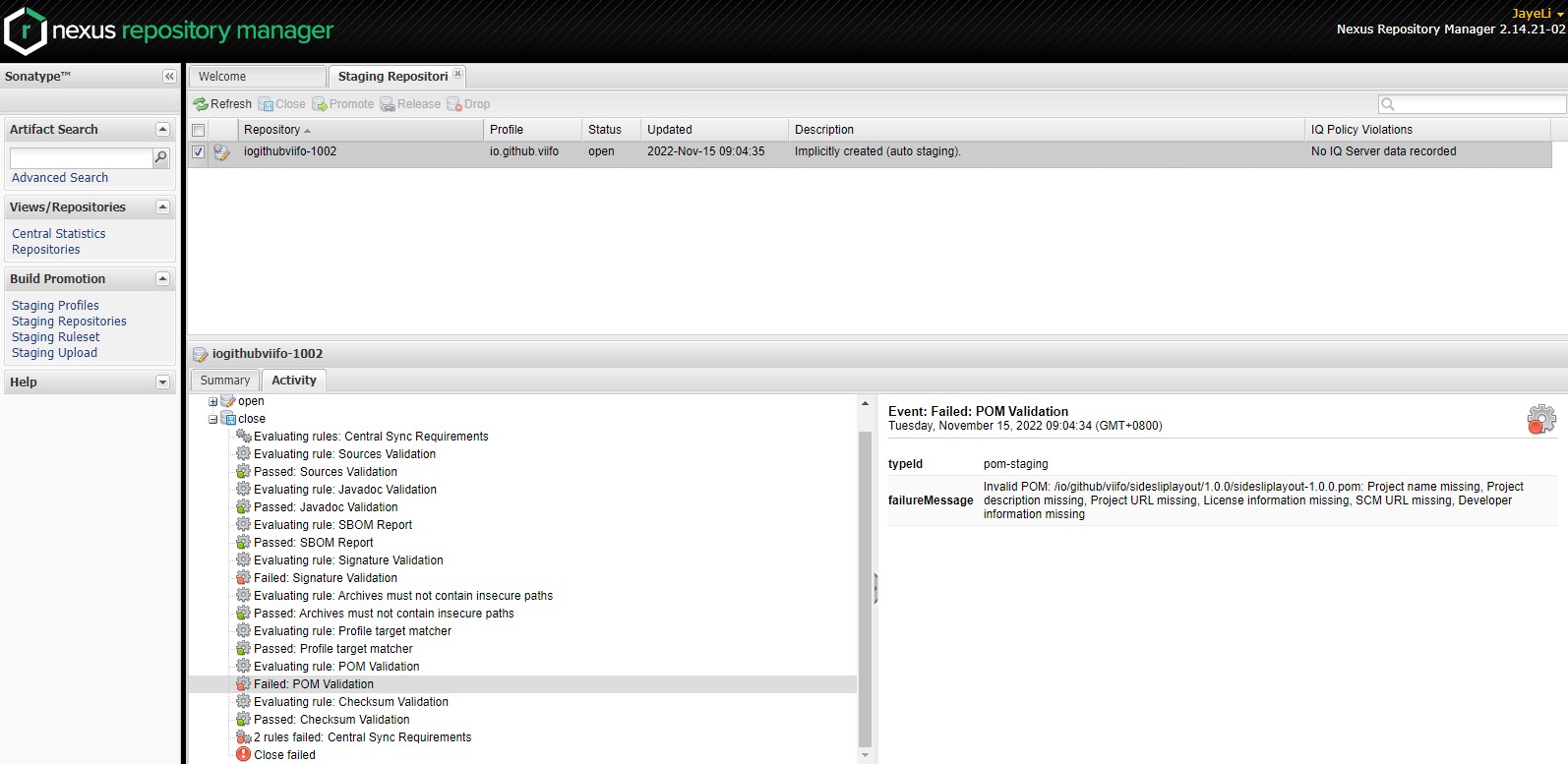The width and height of the screenshot is (1568, 764).
Task: Collapse the close activity tree node
Action: pyautogui.click(x=212, y=419)
